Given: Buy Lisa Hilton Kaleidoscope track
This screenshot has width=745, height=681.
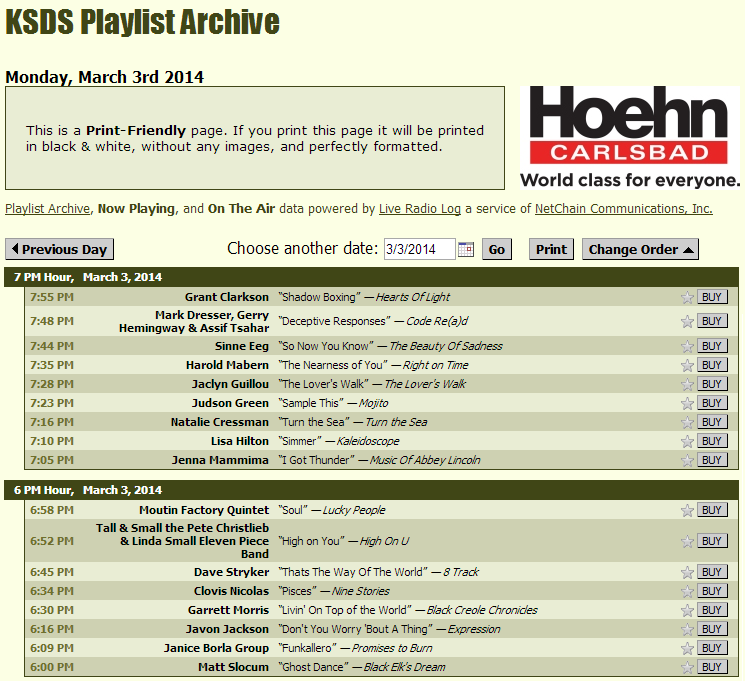Looking at the screenshot, I should (712, 441).
